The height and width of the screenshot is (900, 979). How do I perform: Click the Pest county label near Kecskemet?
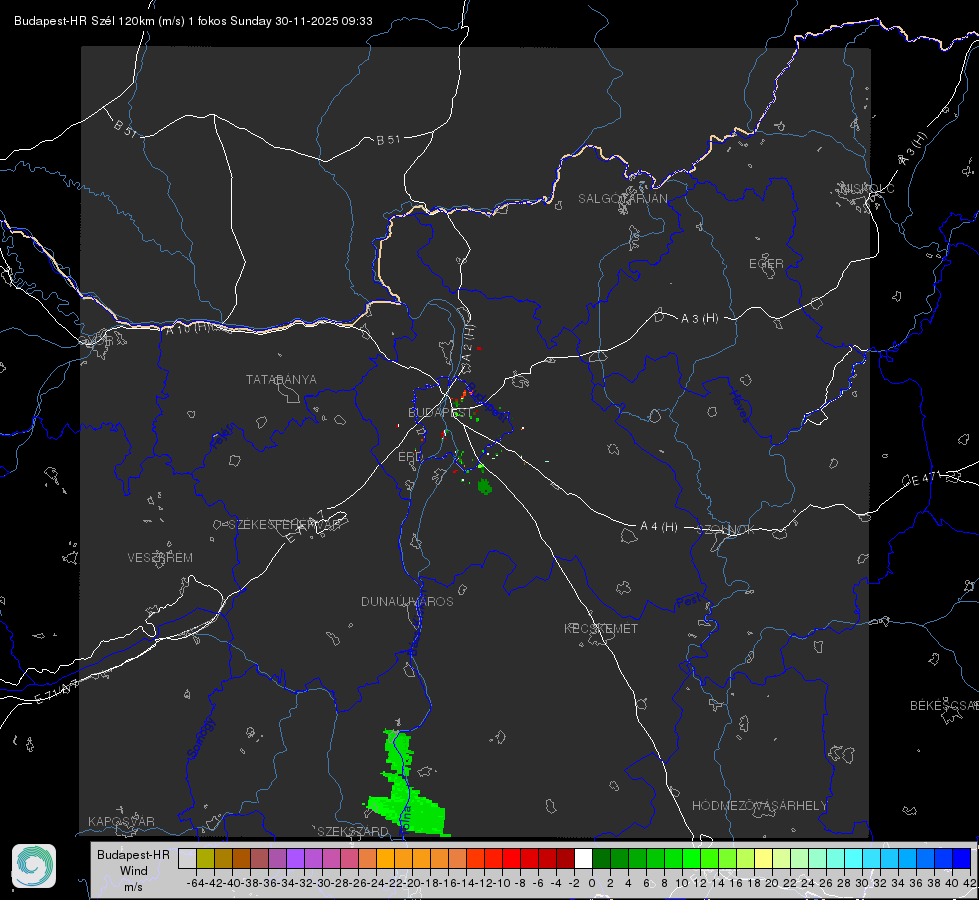pos(687,602)
